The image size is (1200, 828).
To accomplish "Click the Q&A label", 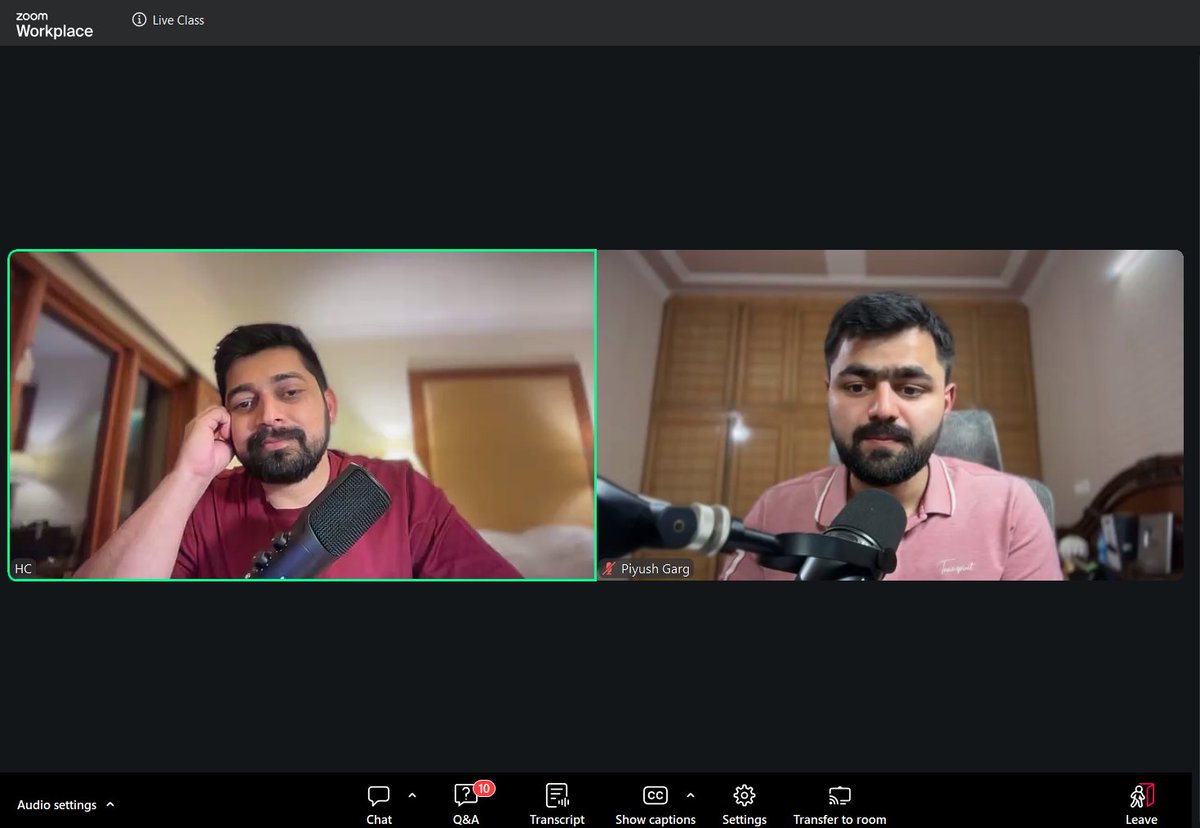I will click(x=465, y=819).
